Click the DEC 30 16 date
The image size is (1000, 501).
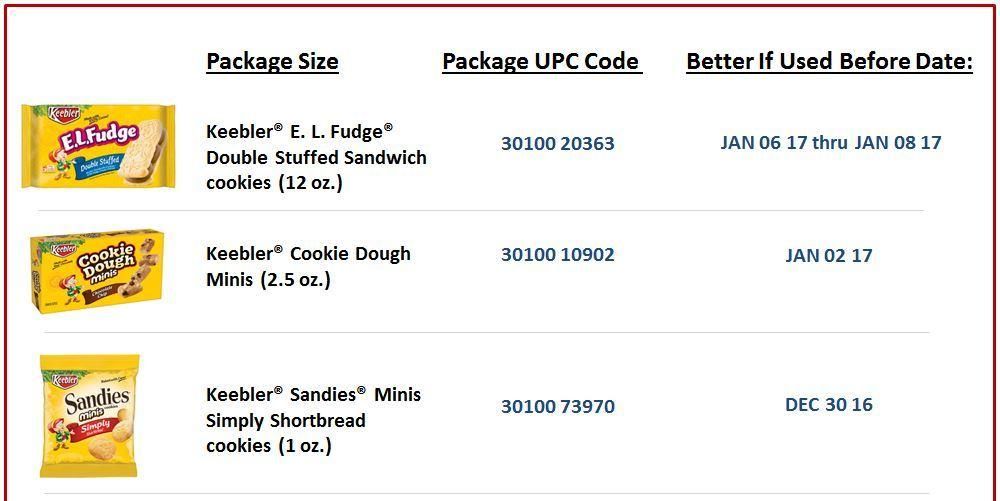pyautogui.click(x=828, y=405)
